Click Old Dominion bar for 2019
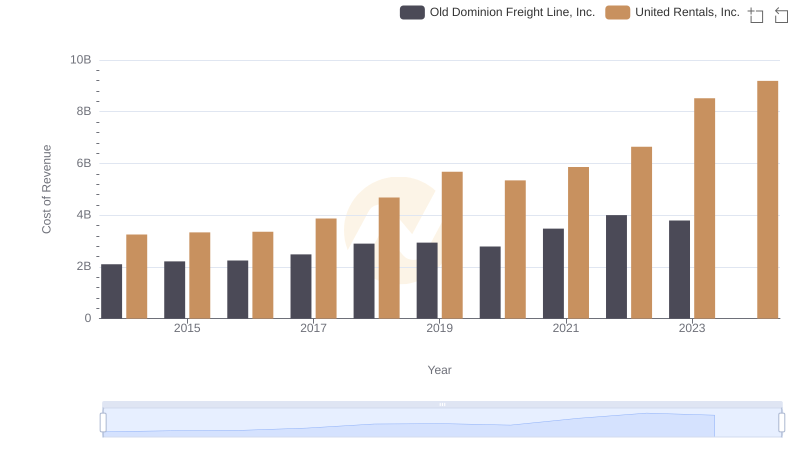The height and width of the screenshot is (461, 800). (427, 281)
